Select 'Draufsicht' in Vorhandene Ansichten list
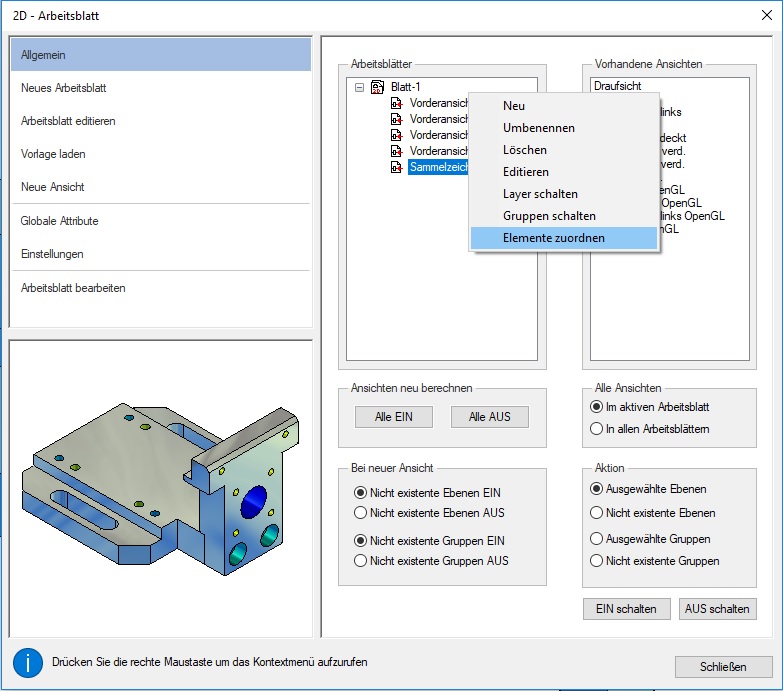 pyautogui.click(x=617, y=87)
